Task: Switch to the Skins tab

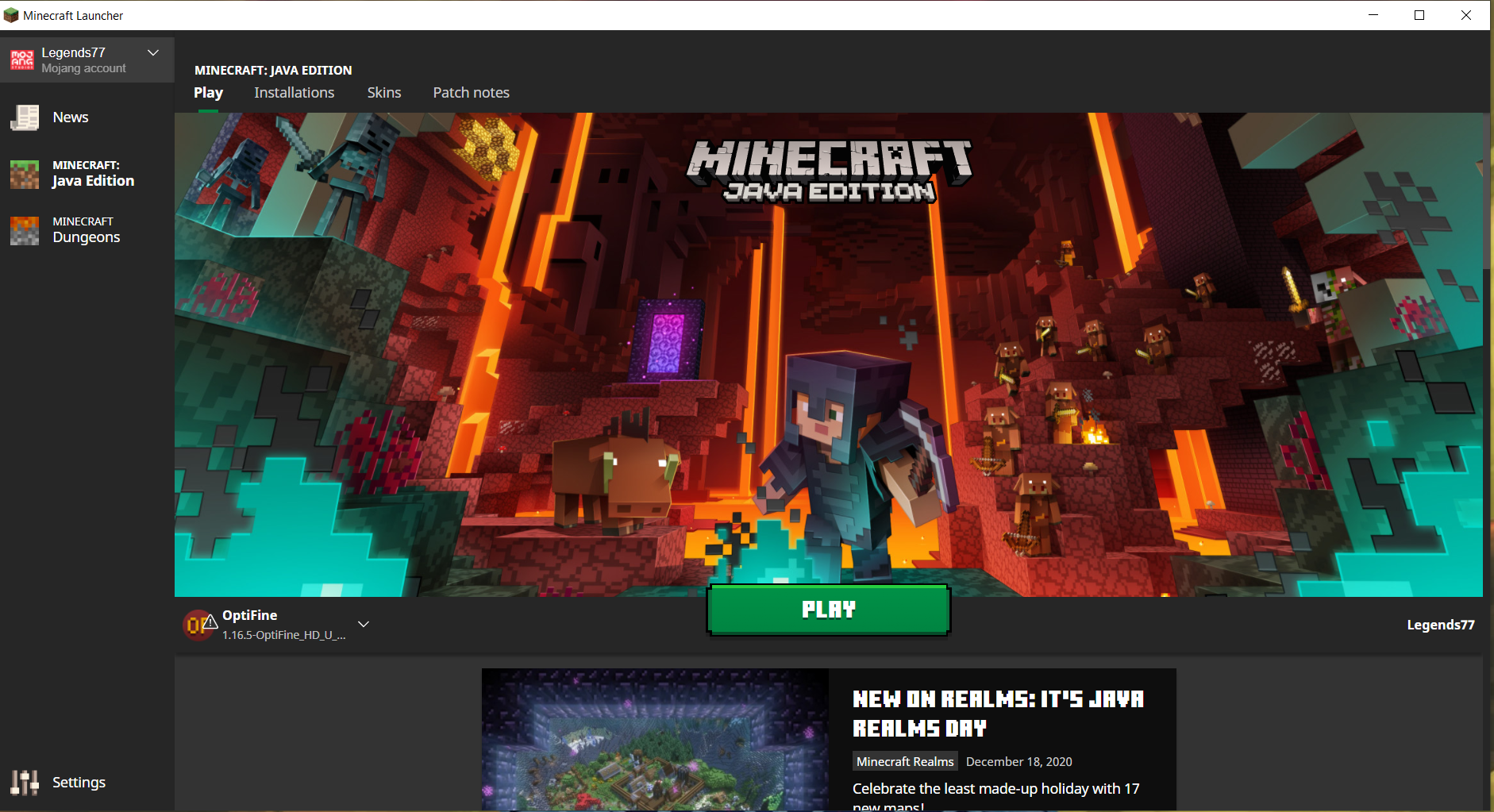Action: [x=384, y=93]
